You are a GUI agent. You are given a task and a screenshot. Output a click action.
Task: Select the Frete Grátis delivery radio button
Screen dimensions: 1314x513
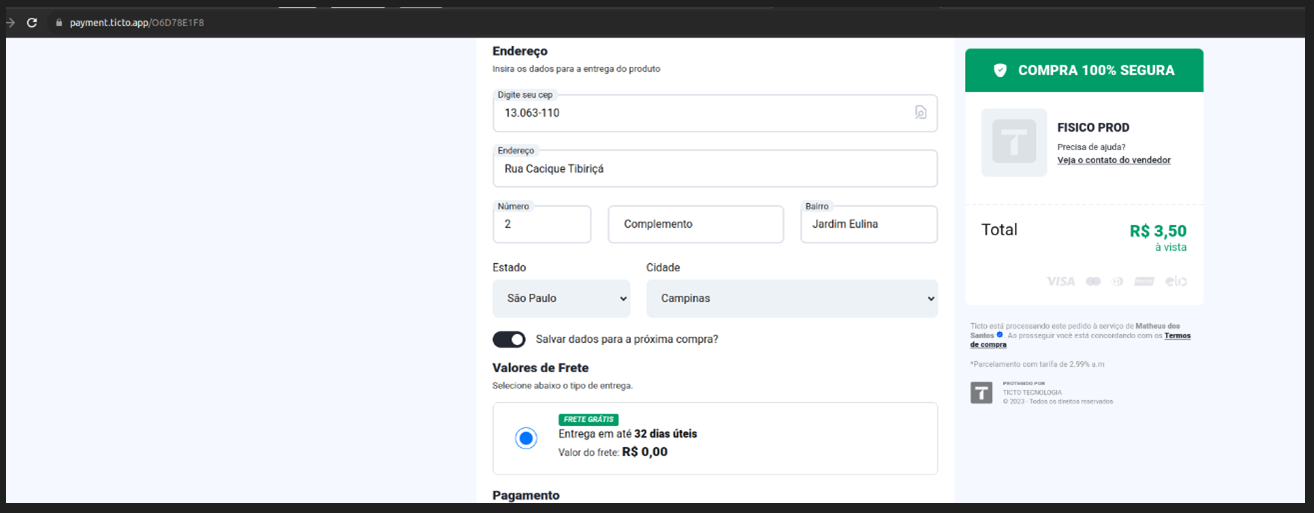[x=526, y=438]
